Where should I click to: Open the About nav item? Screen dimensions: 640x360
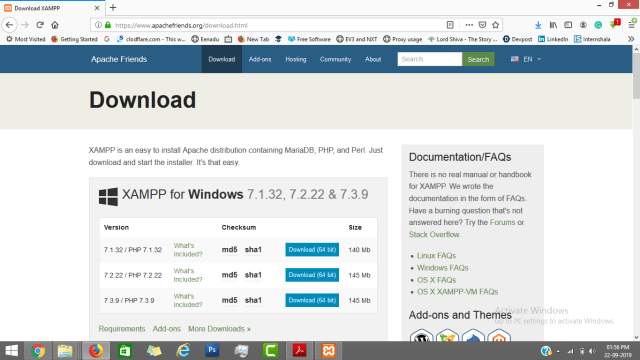coord(373,59)
